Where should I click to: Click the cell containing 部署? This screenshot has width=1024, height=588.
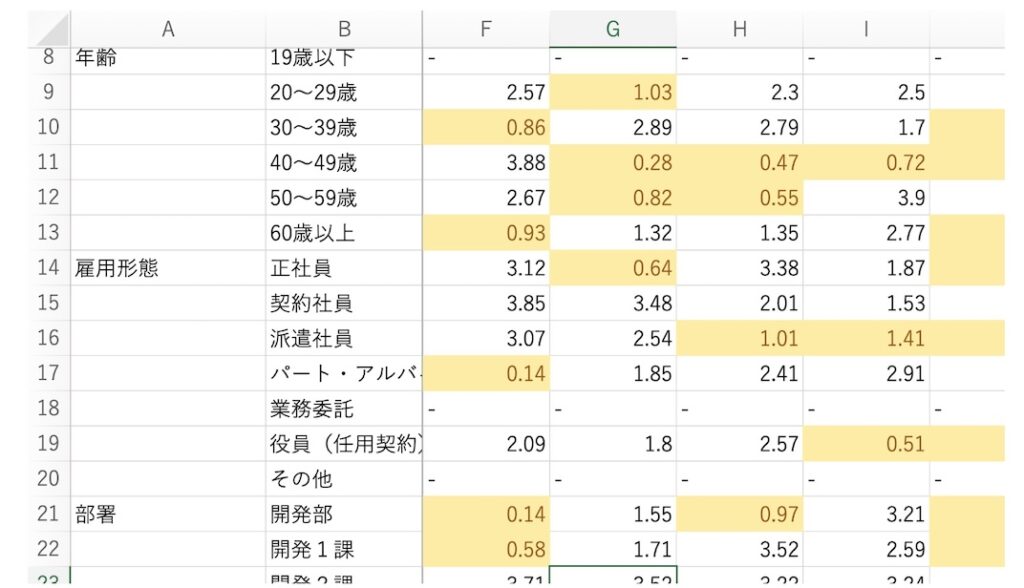(168, 513)
